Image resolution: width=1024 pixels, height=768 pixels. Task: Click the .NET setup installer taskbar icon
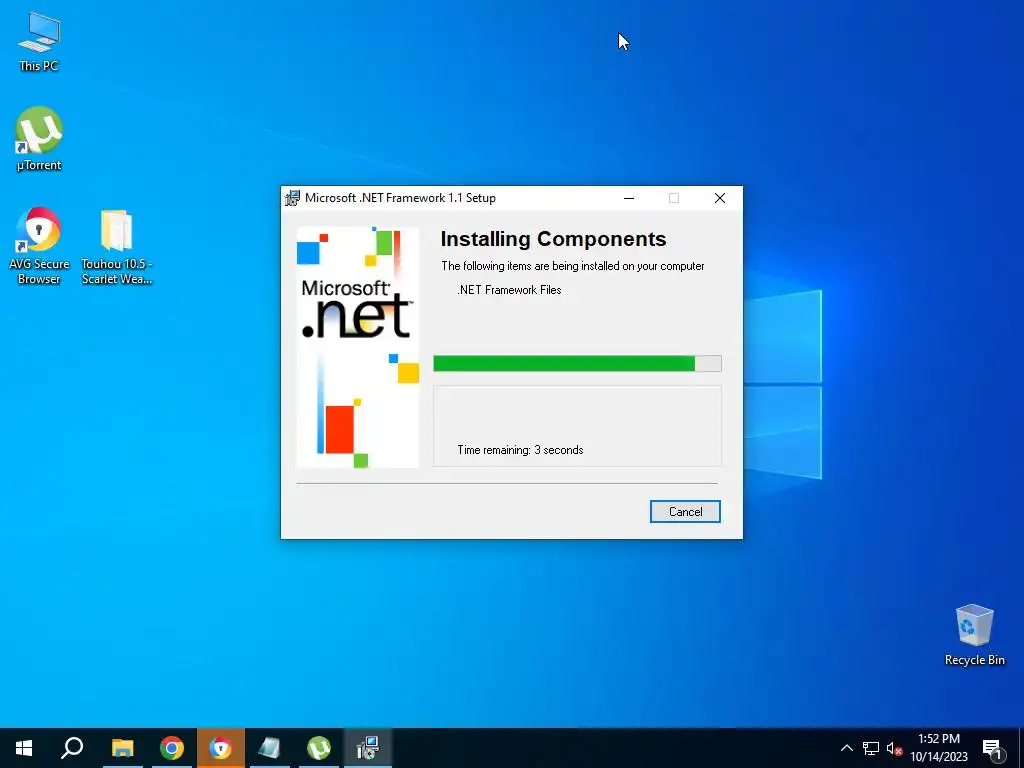pos(368,748)
